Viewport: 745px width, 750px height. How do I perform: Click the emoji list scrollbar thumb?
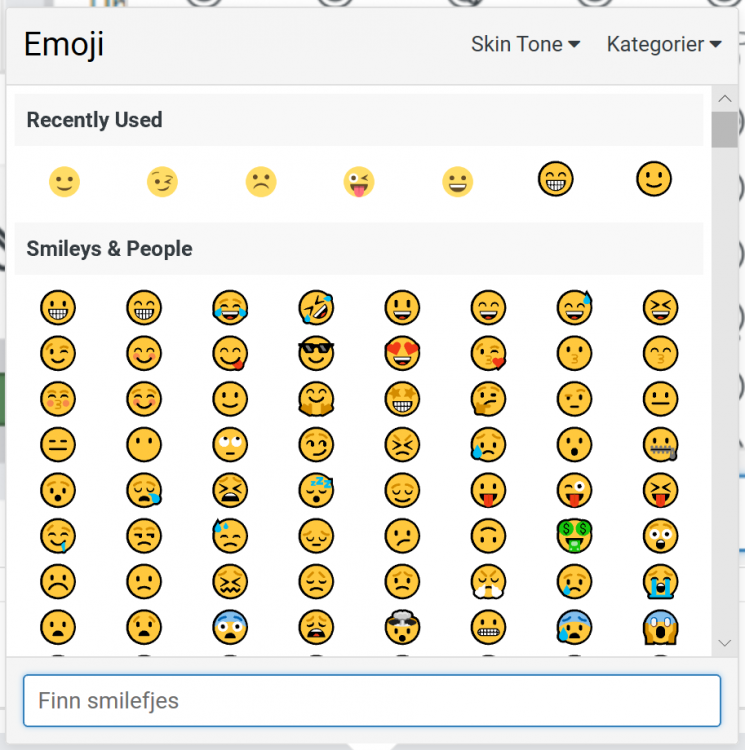pos(724,130)
